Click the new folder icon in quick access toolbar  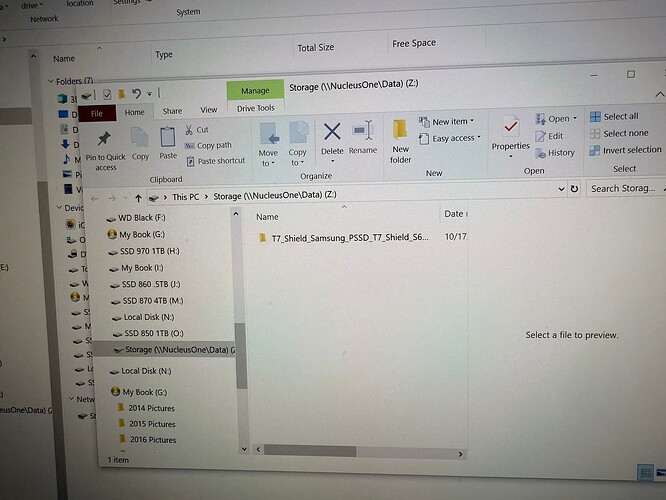(121, 94)
